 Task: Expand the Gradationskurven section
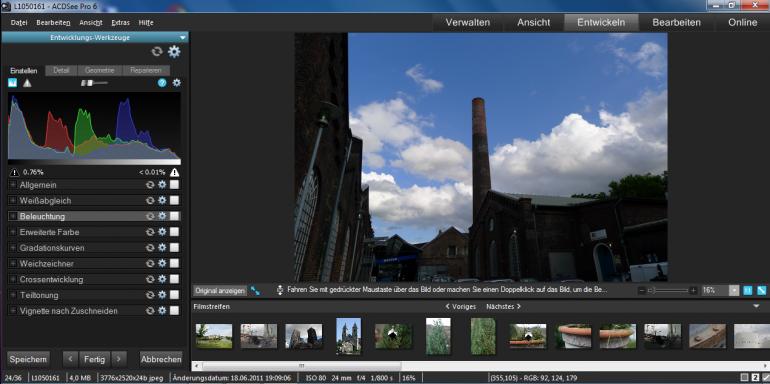pos(13,248)
